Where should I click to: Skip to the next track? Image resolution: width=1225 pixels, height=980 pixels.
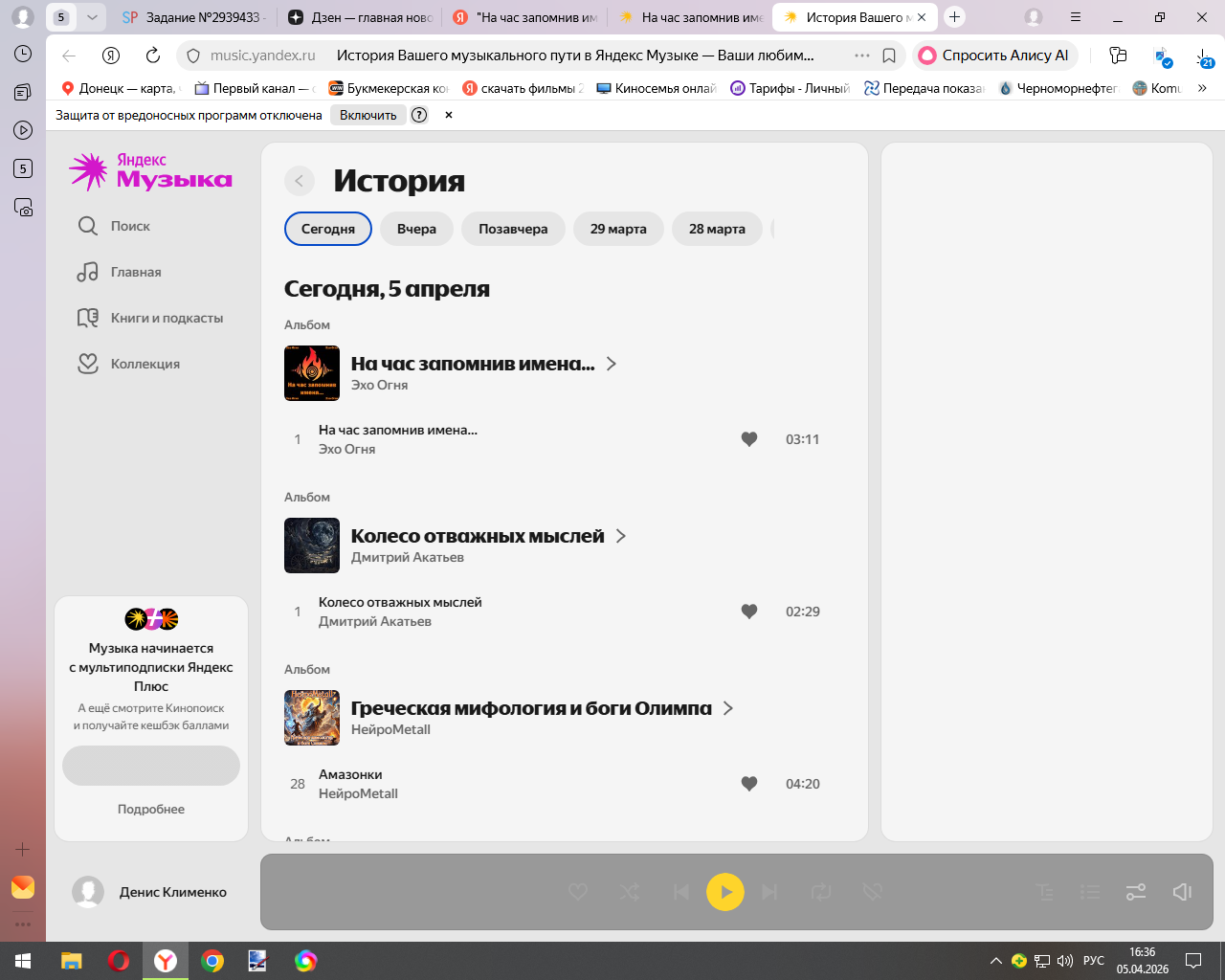click(769, 892)
